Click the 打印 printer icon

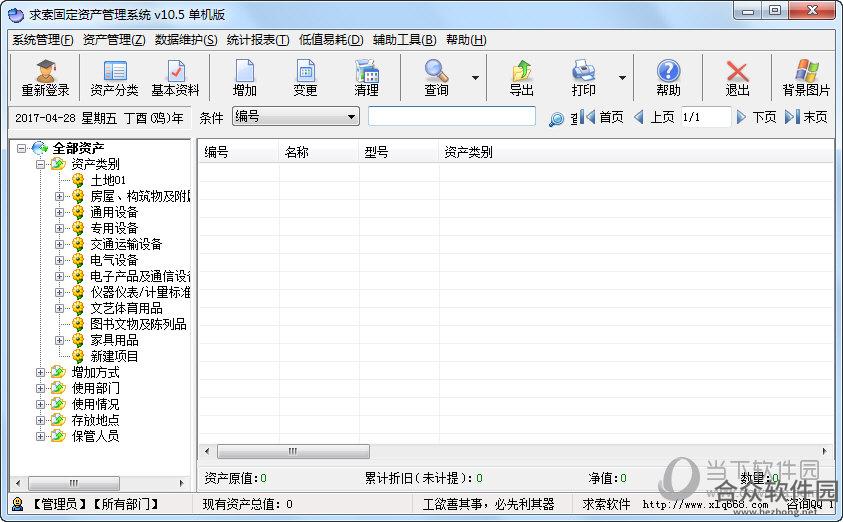pos(583,70)
